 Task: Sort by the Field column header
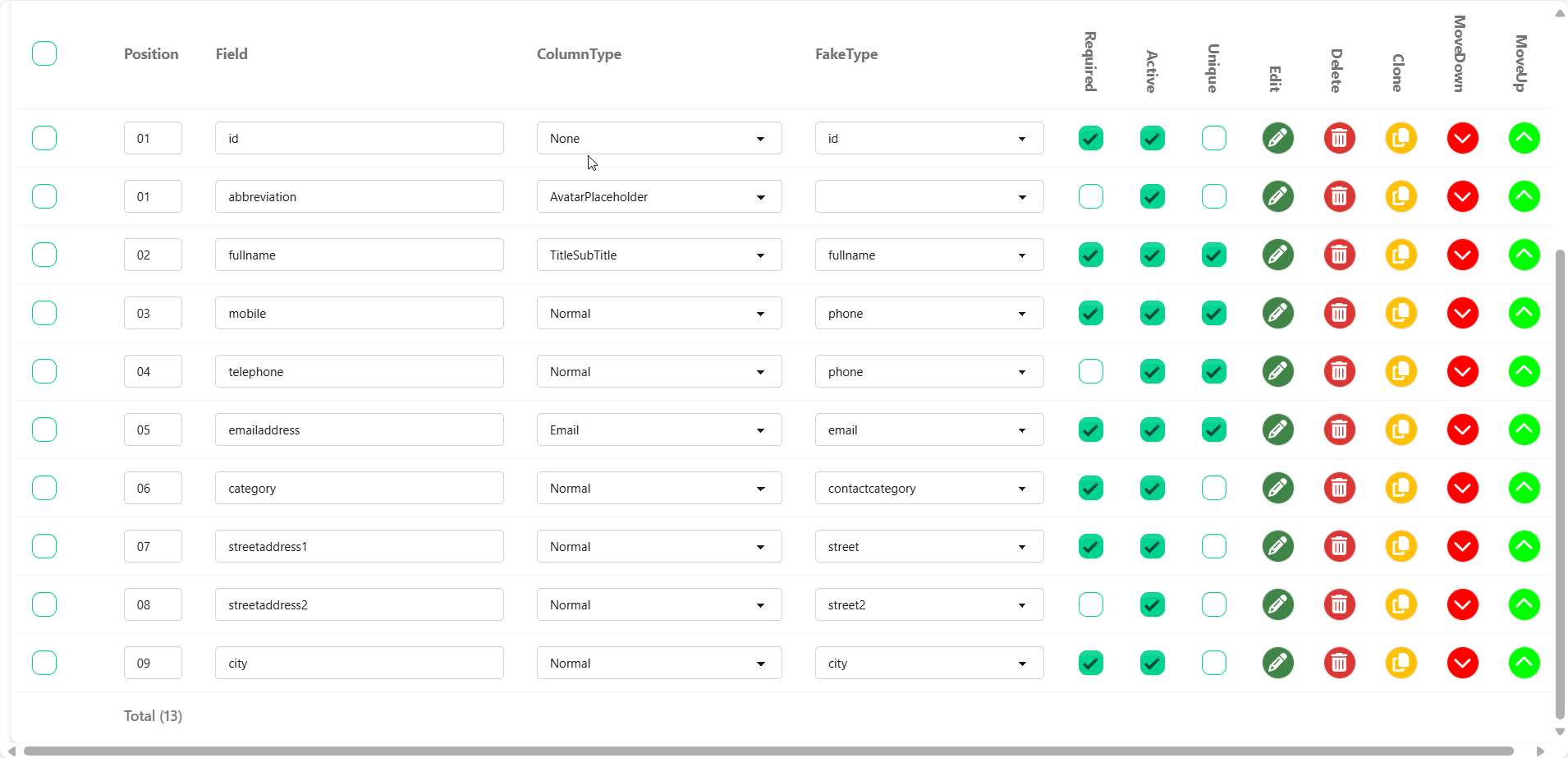(232, 54)
